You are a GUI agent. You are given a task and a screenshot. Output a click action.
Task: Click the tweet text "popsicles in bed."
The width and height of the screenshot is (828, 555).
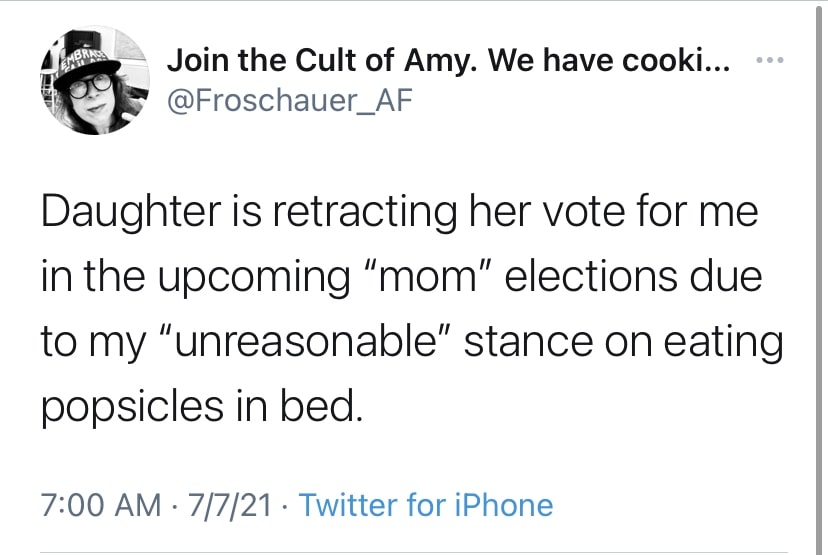click(200, 405)
